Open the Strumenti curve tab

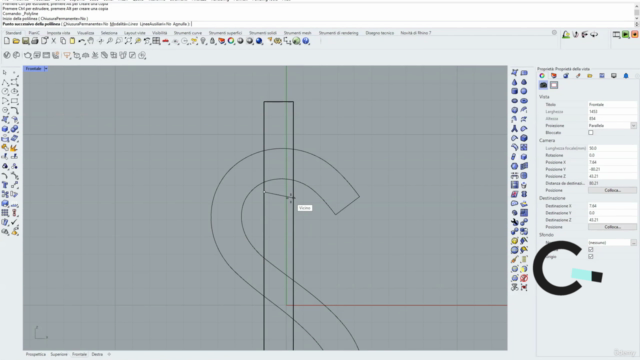188,33
